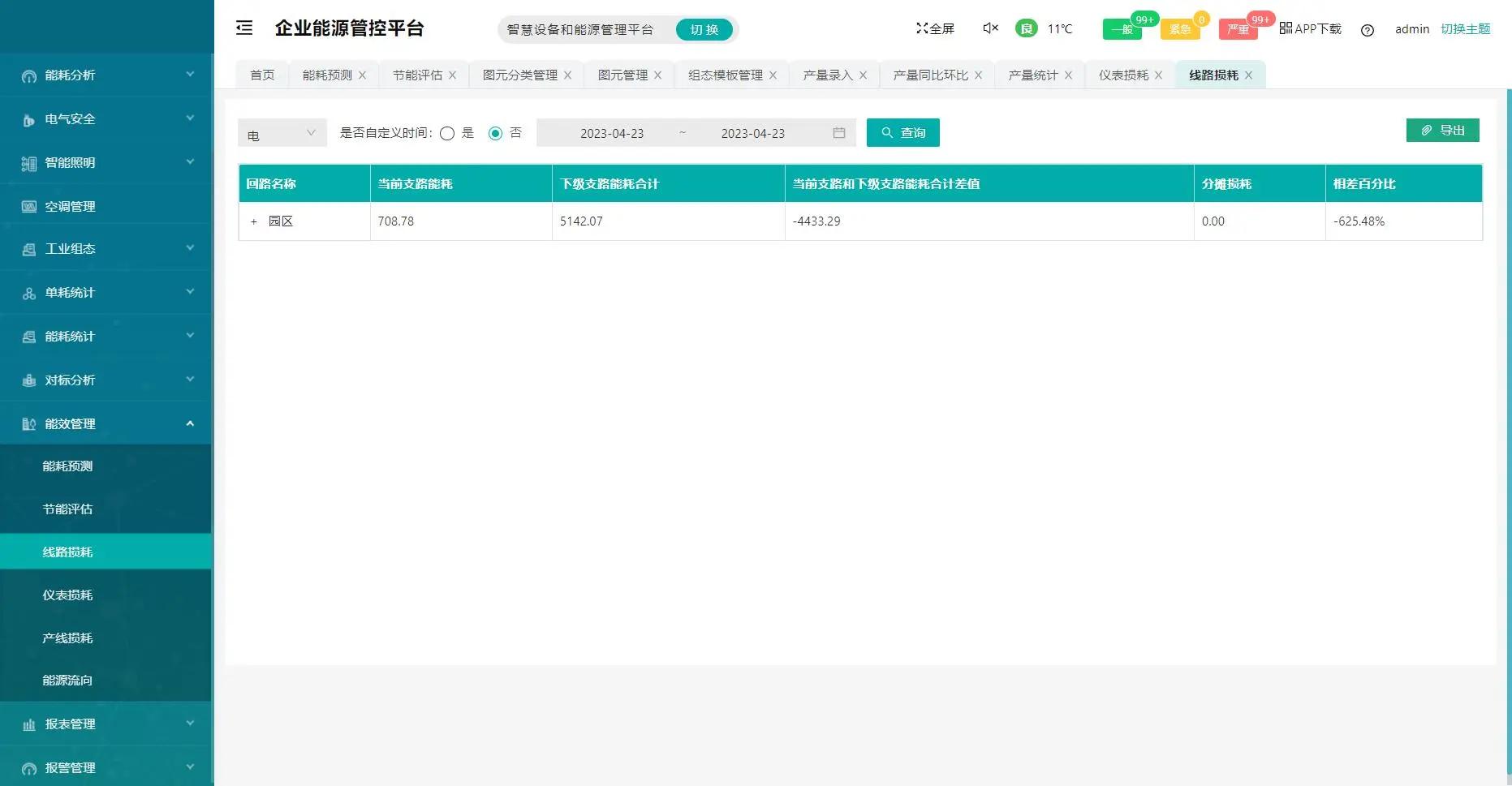Image resolution: width=1512 pixels, height=786 pixels.
Task: Click the green air quality 良 badge
Action: click(x=1027, y=28)
